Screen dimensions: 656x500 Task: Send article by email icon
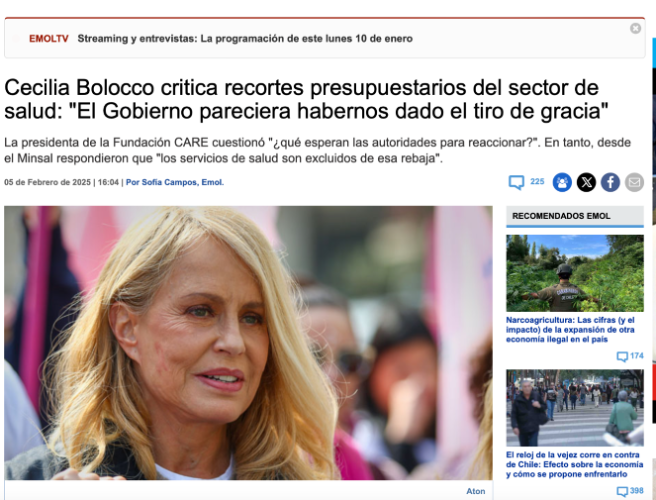634,182
